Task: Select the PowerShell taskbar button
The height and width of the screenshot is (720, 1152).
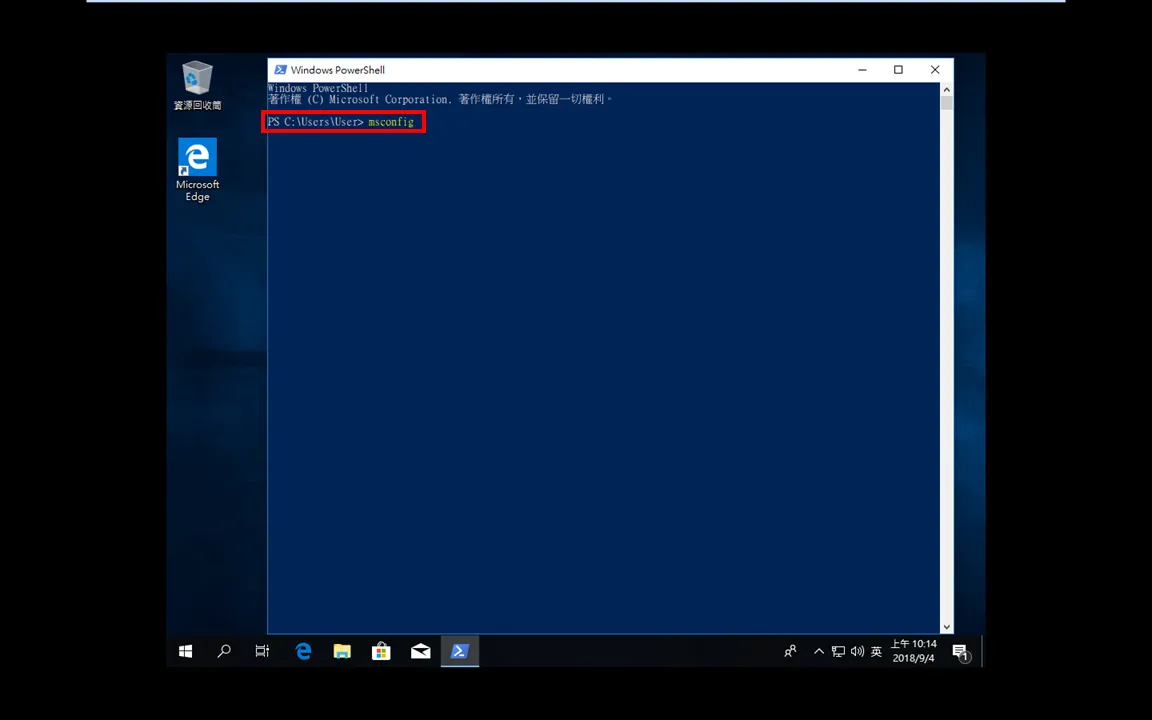Action: click(460, 651)
